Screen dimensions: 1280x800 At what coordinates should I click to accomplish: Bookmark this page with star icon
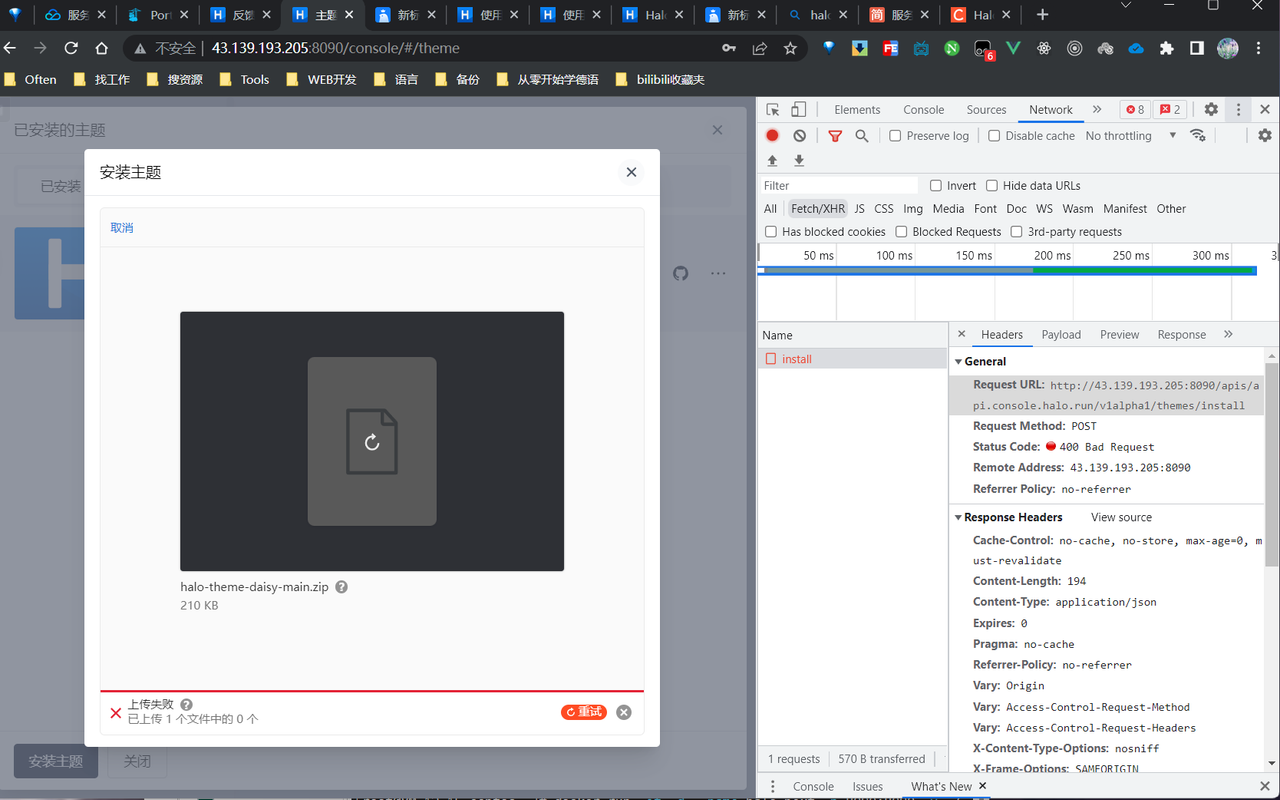790,48
